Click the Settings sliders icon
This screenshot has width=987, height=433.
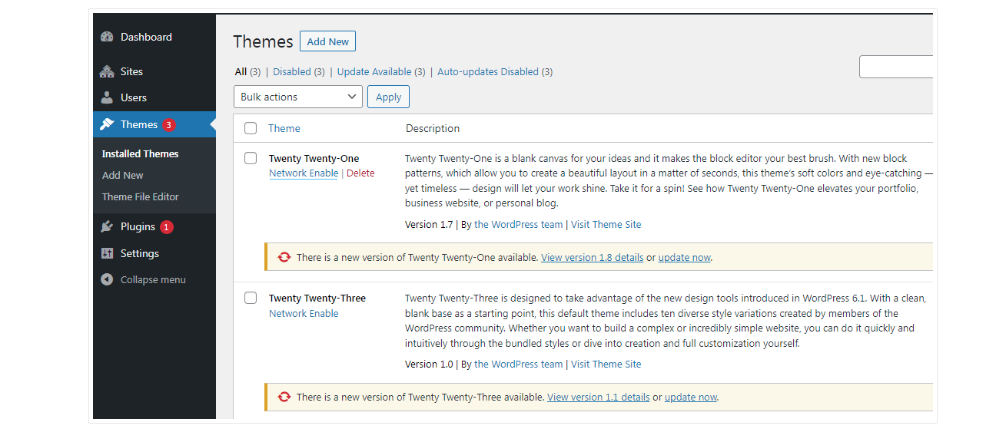(106, 253)
